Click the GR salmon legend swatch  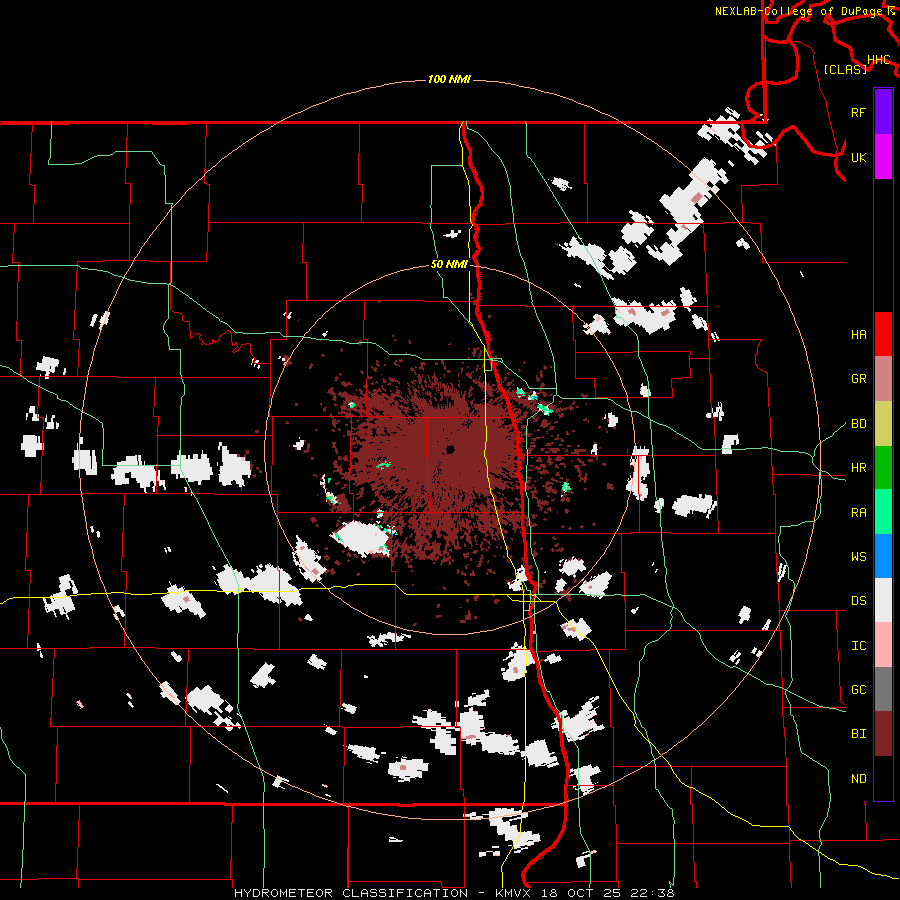[883, 378]
